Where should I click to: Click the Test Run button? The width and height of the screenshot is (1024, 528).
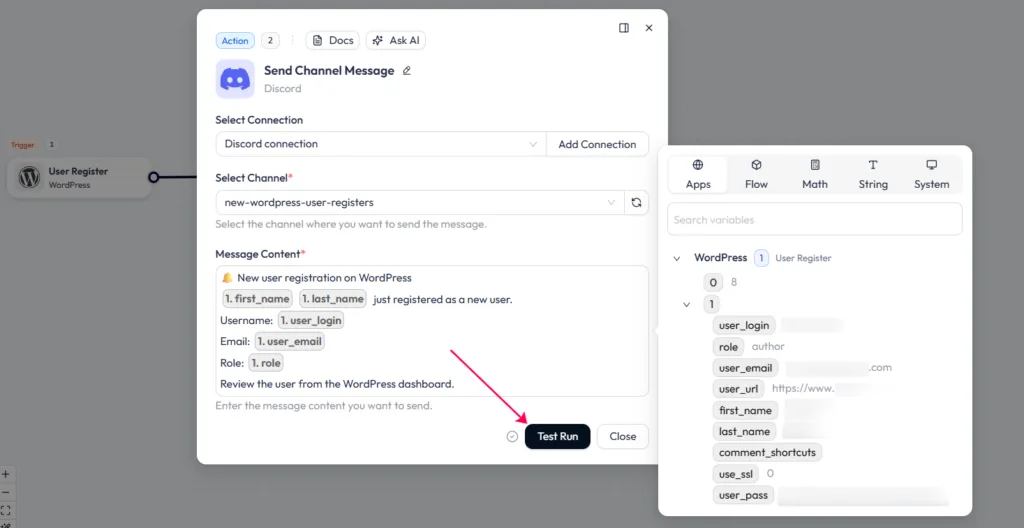tap(558, 437)
